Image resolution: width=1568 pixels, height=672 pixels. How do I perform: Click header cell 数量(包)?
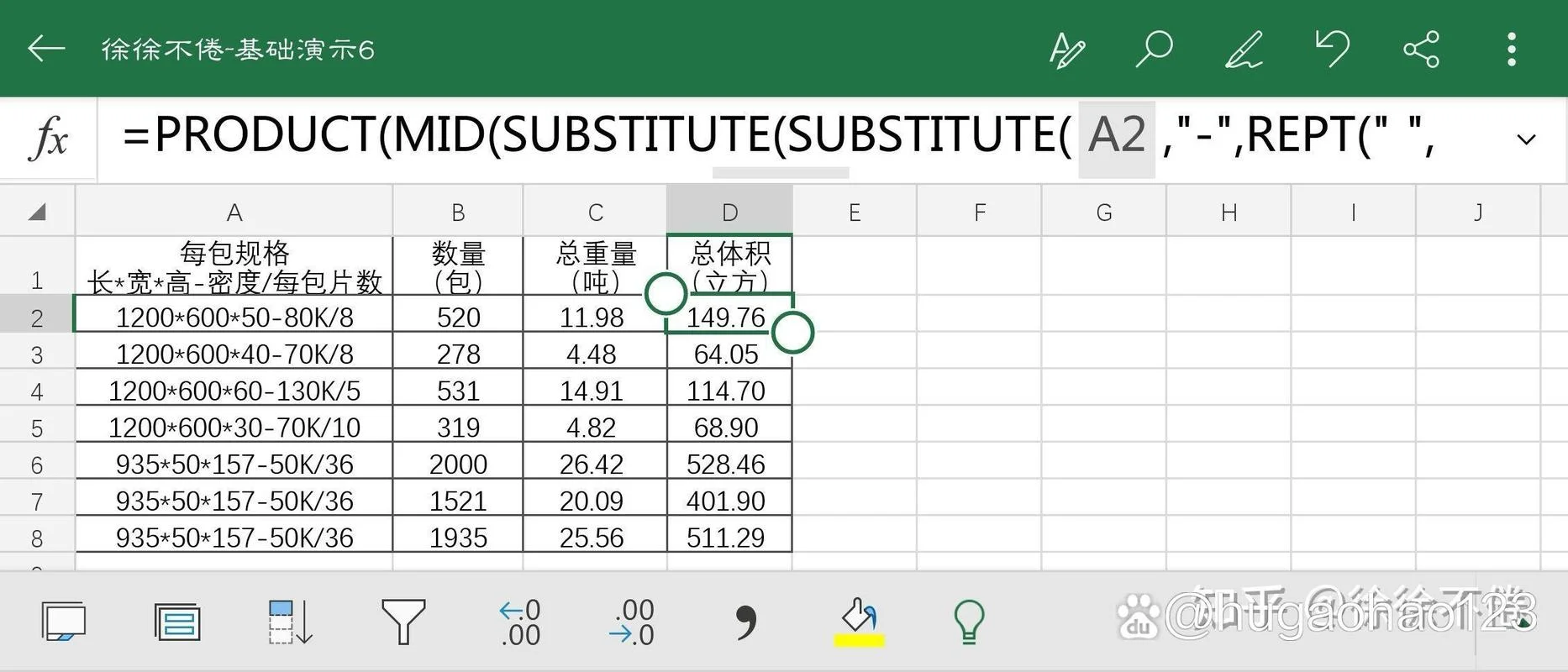tap(458, 266)
